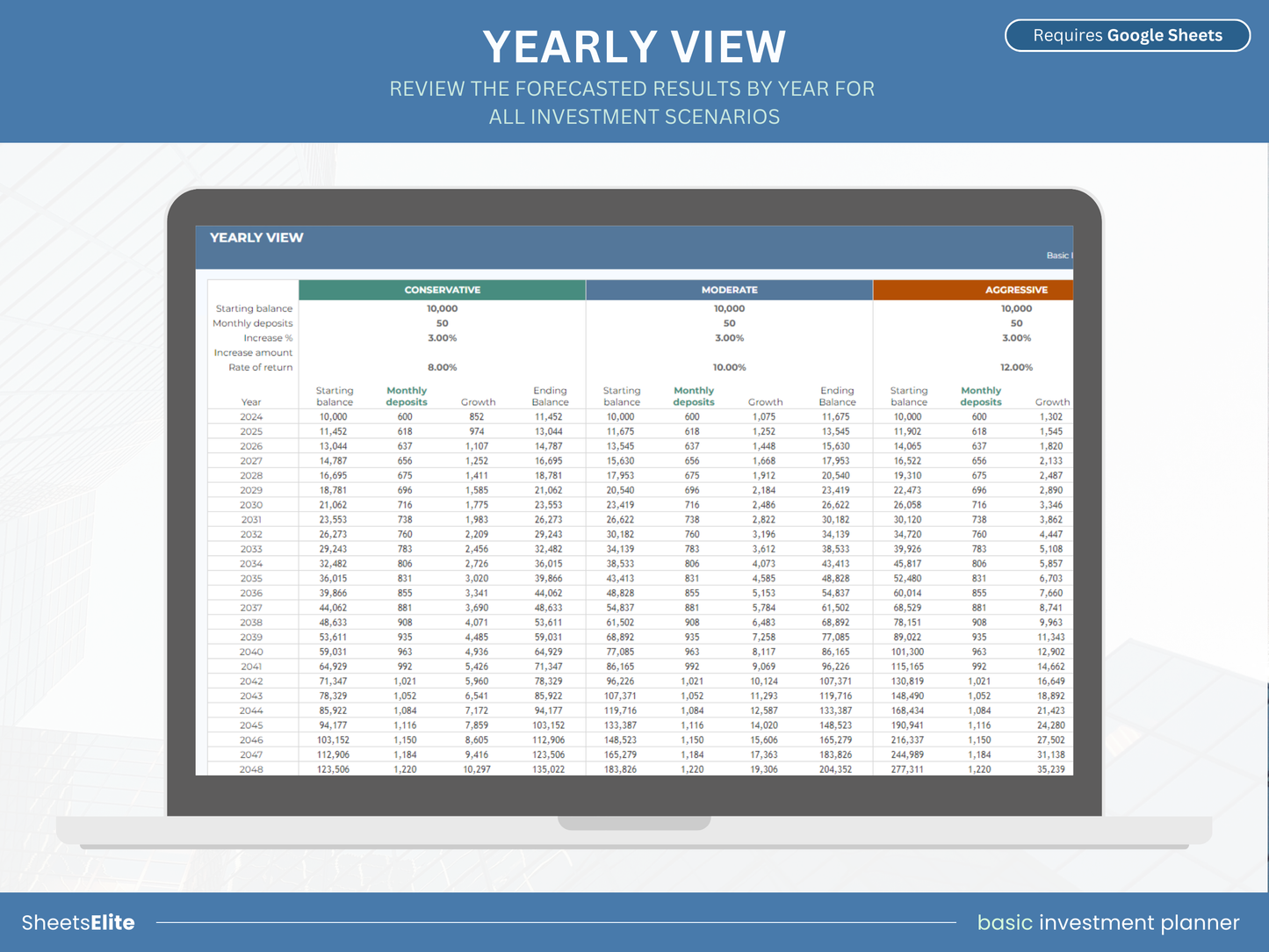Select year 2048 in the Year column
1269x952 pixels.
[x=251, y=769]
